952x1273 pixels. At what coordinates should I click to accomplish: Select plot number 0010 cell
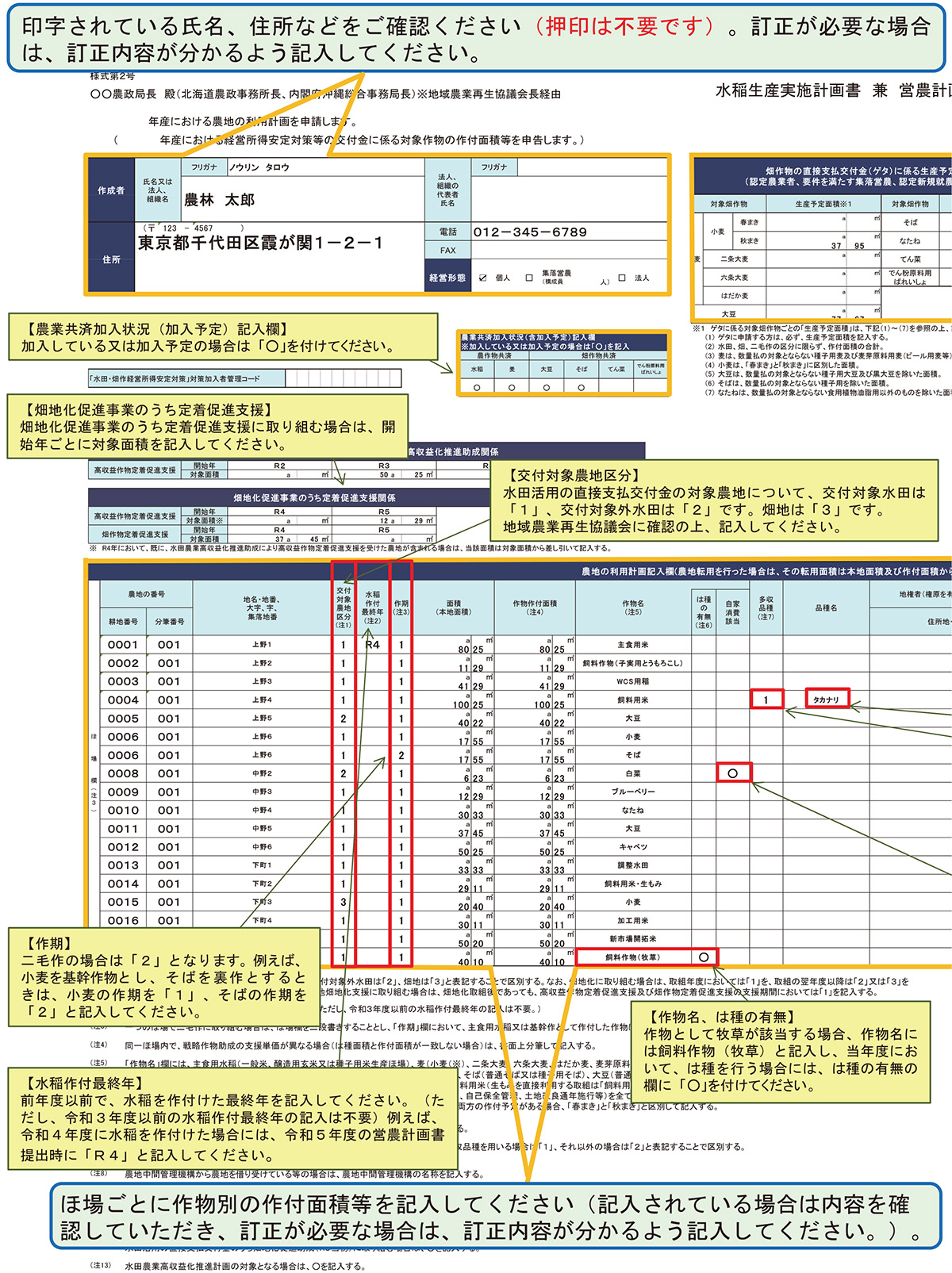point(123,811)
